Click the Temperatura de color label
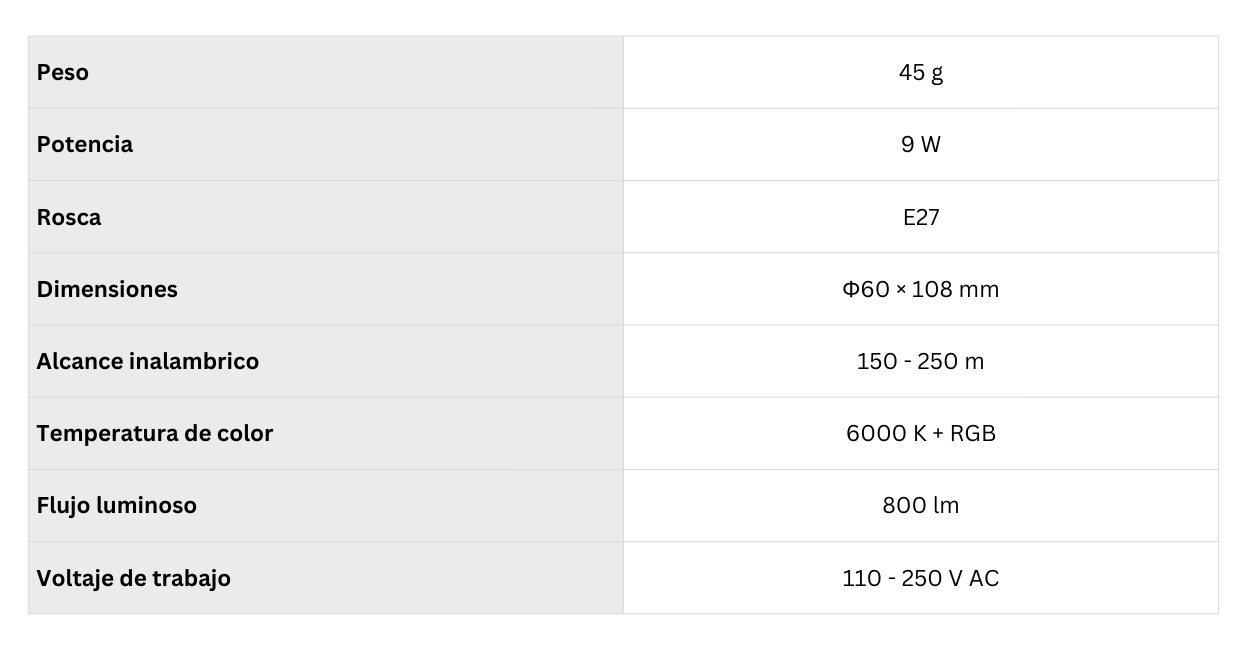This screenshot has width=1250, height=650. coord(155,433)
